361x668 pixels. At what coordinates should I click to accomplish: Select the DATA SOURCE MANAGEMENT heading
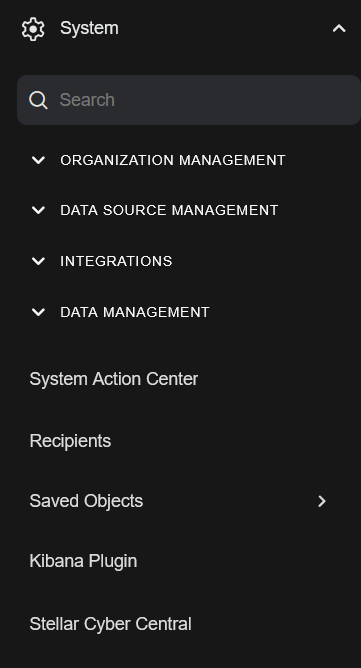pos(169,210)
